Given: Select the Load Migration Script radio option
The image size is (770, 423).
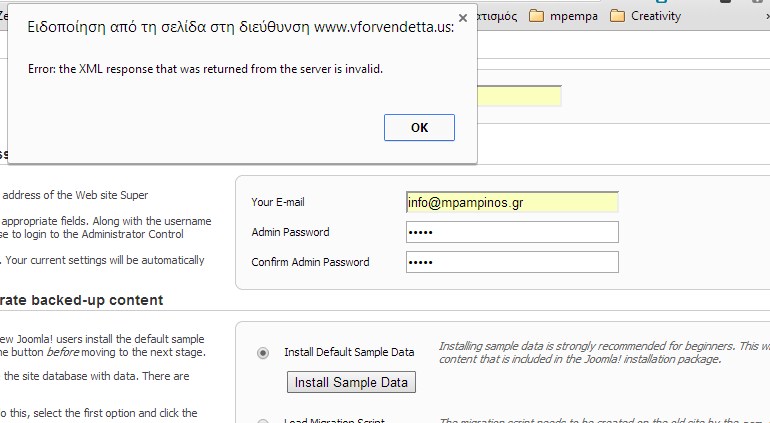Looking at the screenshot, I should click(263, 421).
